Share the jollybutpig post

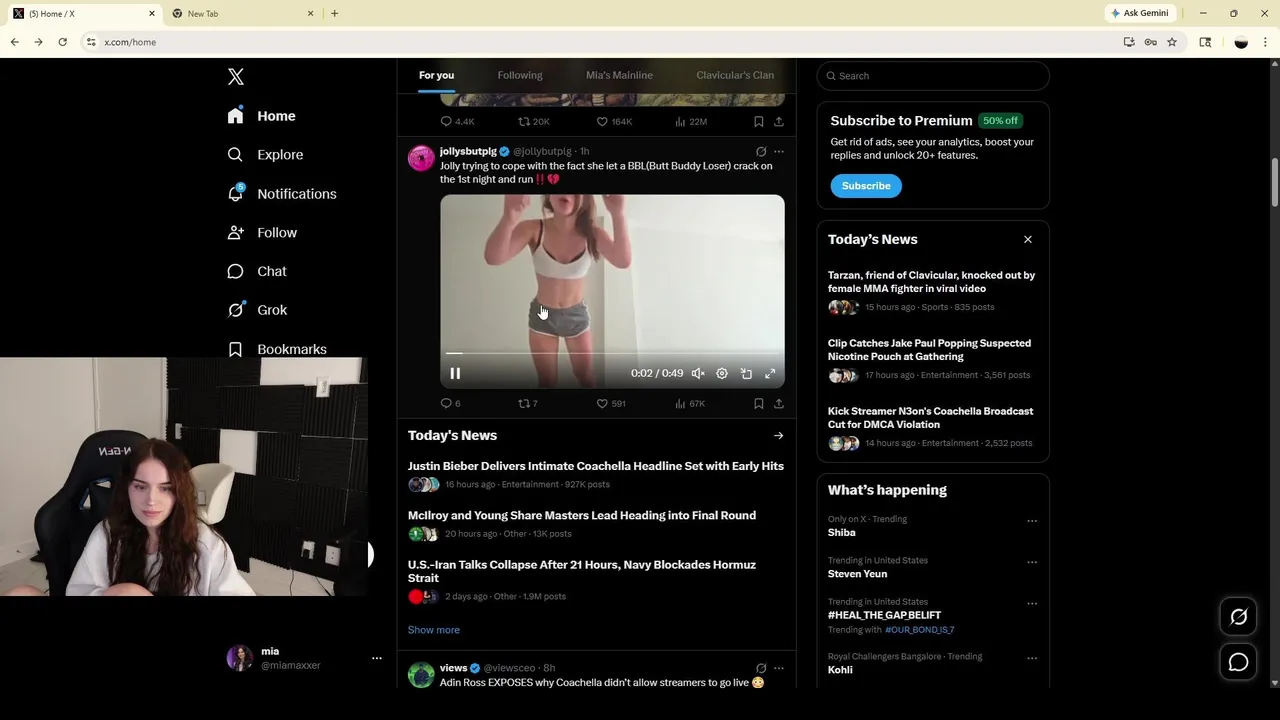pyautogui.click(x=779, y=404)
